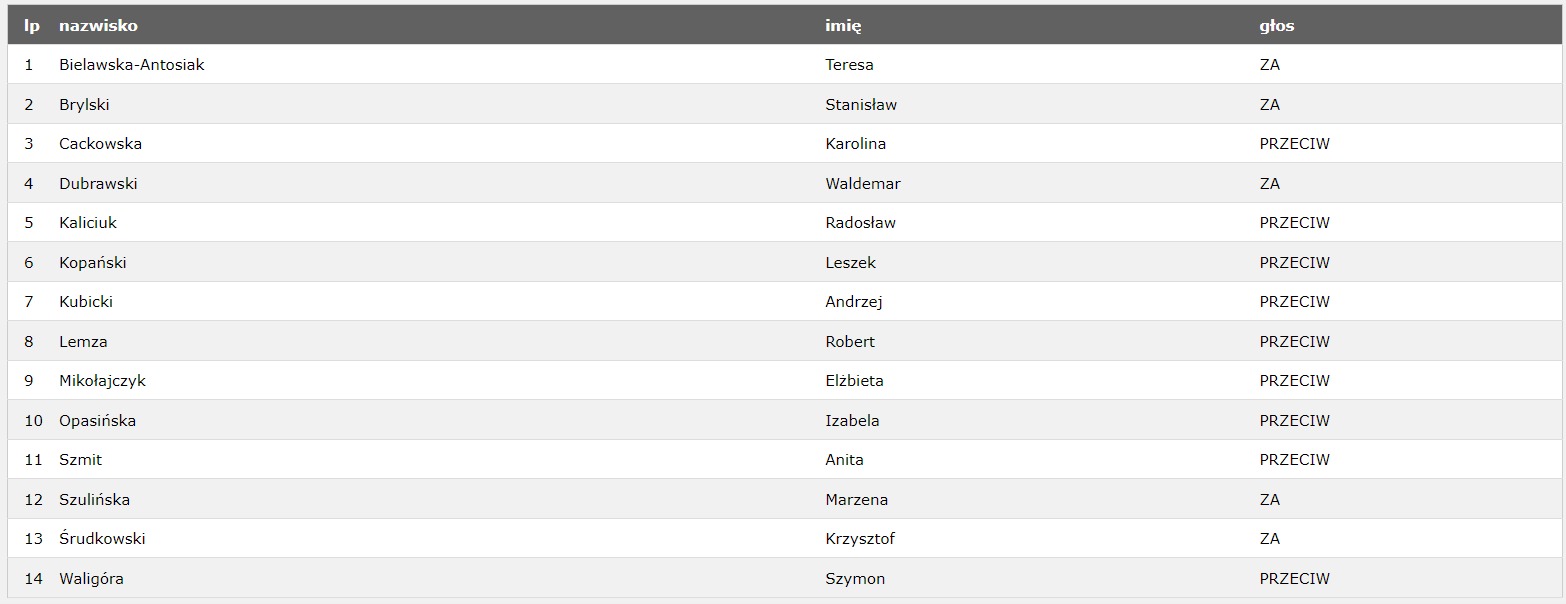Click the first name Izabela
Viewport: 1566px width, 604px height.
pos(852,420)
